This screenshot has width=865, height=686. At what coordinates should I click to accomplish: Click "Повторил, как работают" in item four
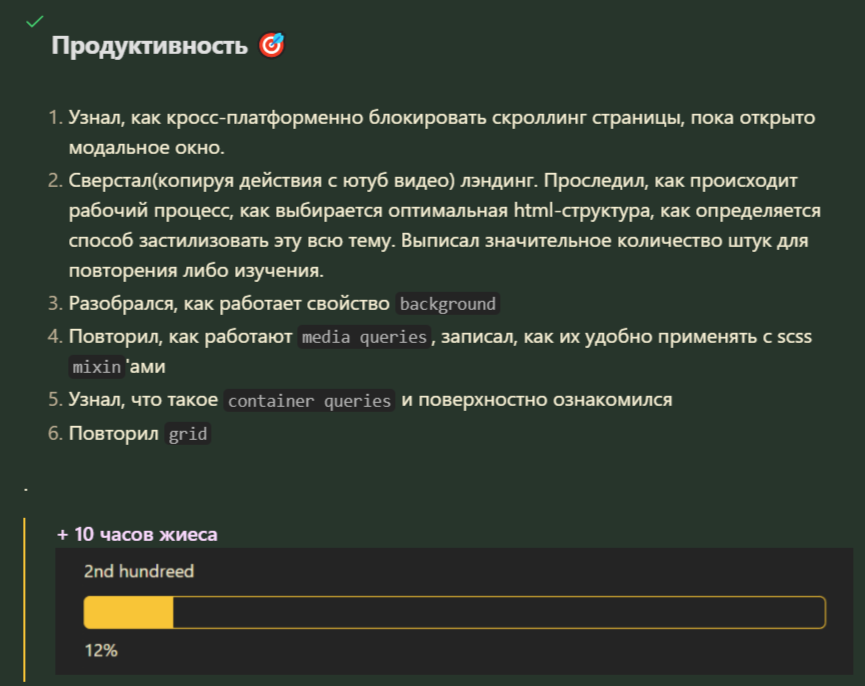180,336
